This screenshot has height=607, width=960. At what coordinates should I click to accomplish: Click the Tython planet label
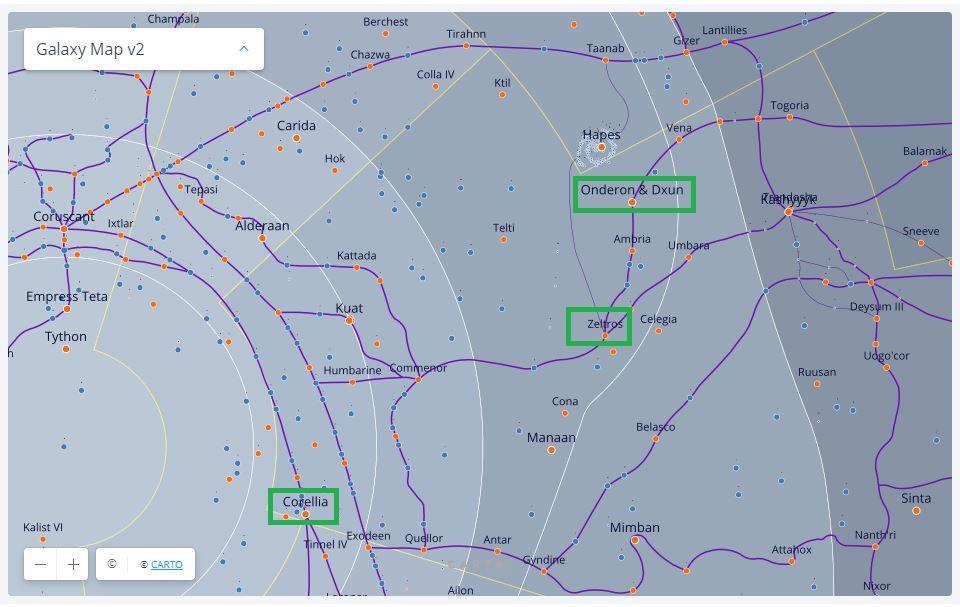pyautogui.click(x=66, y=337)
